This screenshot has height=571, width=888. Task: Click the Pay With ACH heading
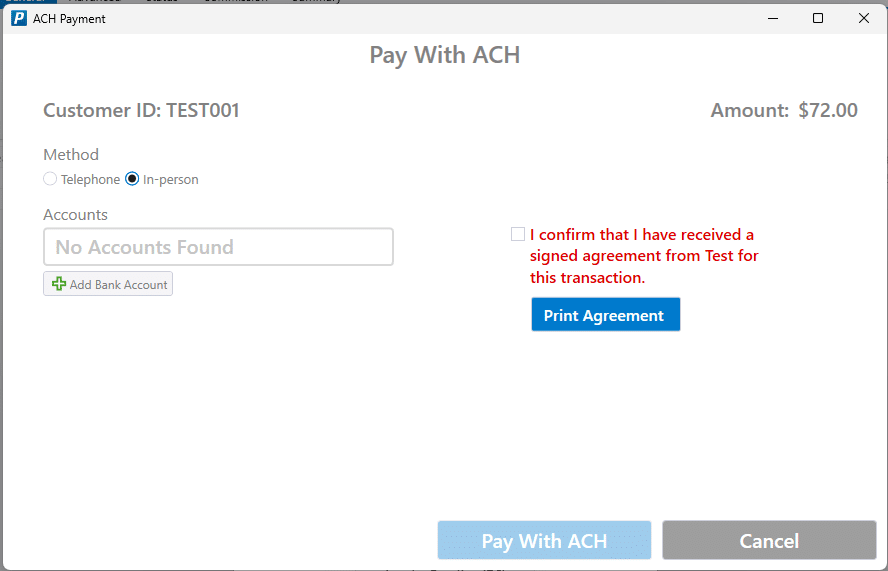(x=445, y=55)
